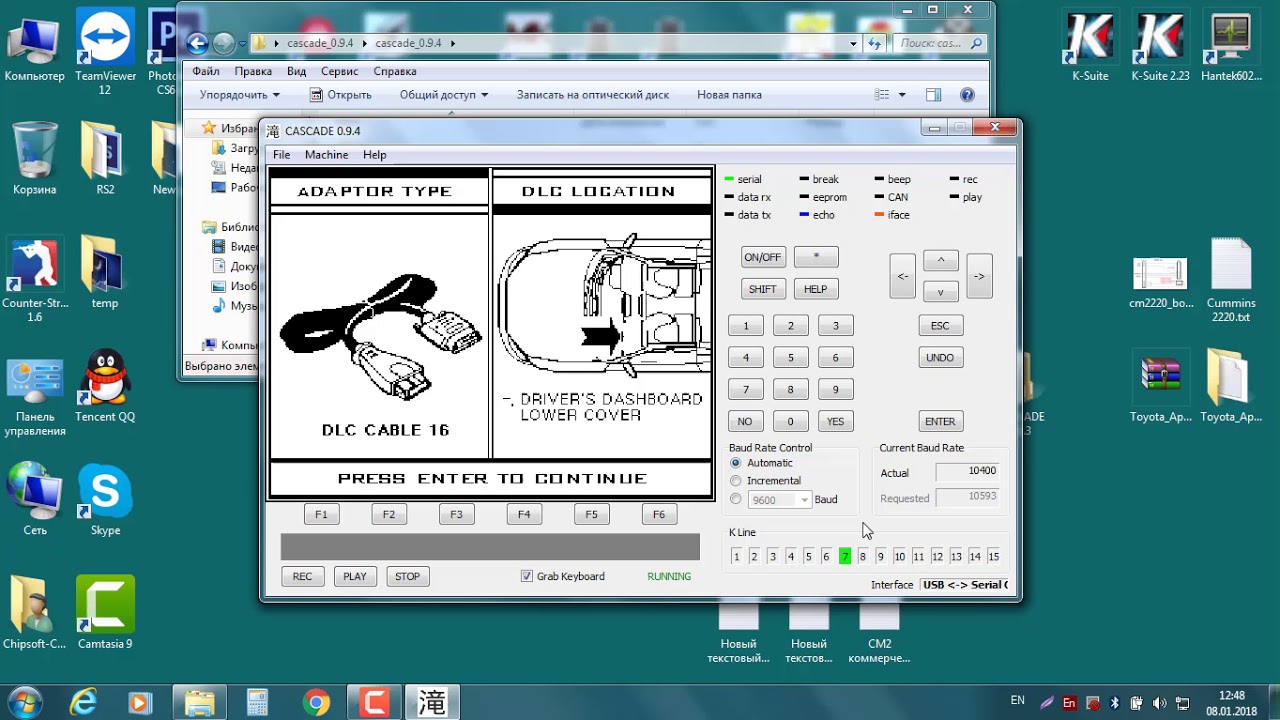Click the Windows Start button

[x=25, y=702]
